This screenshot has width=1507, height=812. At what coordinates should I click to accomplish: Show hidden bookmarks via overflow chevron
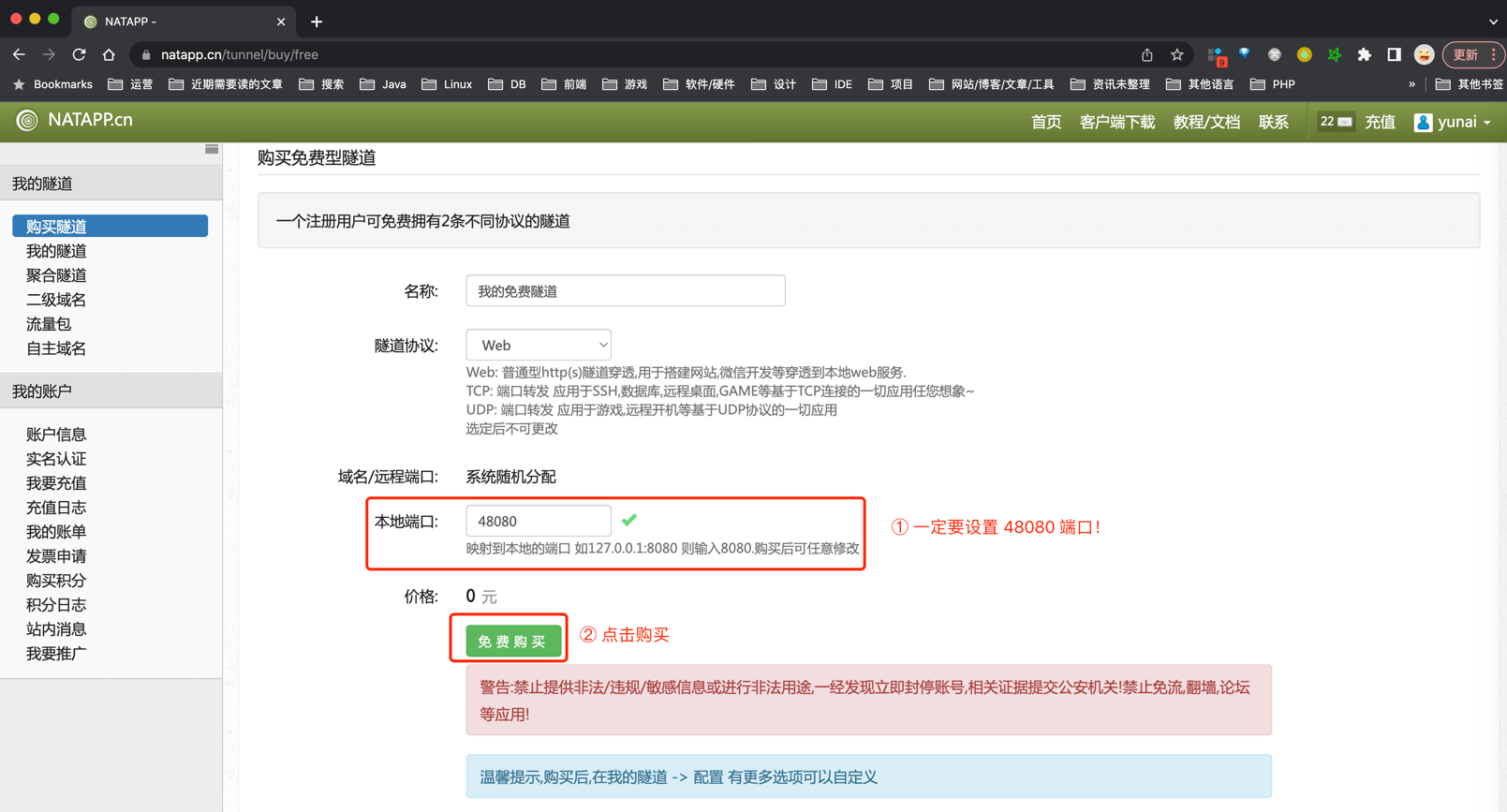pos(1411,84)
